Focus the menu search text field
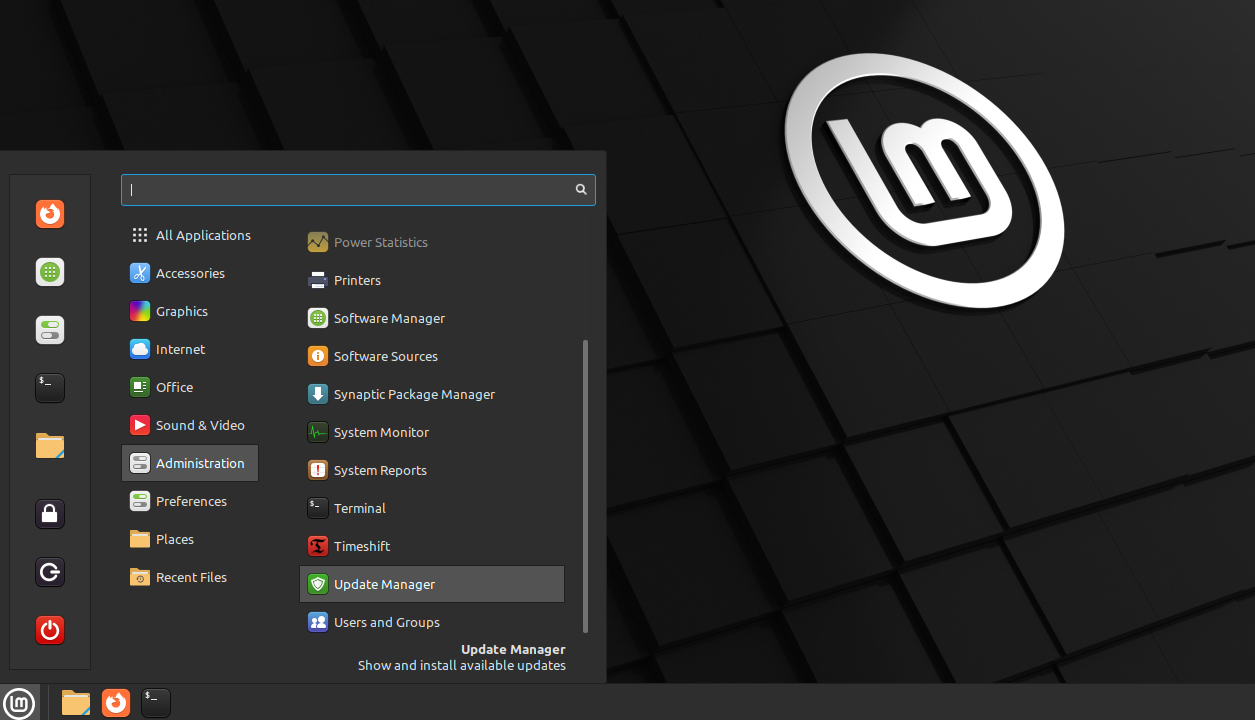 click(358, 190)
